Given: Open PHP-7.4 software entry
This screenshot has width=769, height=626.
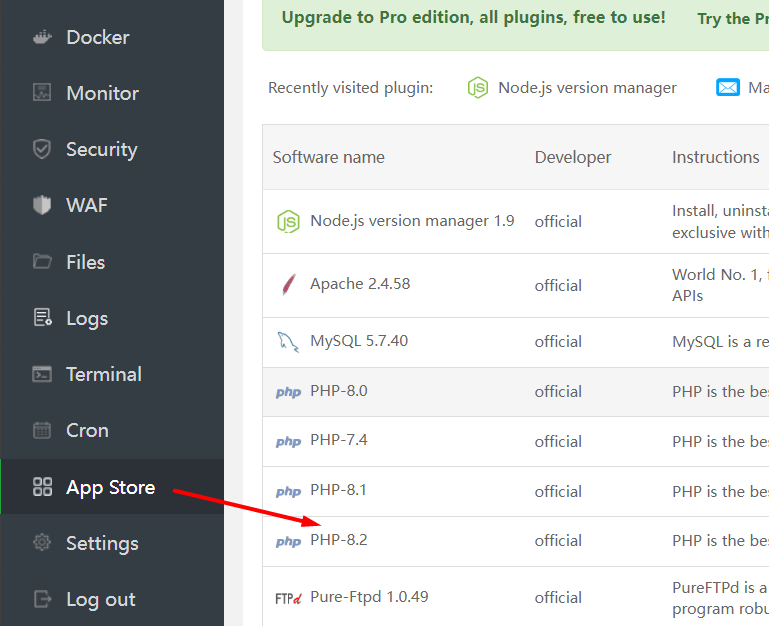Looking at the screenshot, I should click(x=339, y=440).
